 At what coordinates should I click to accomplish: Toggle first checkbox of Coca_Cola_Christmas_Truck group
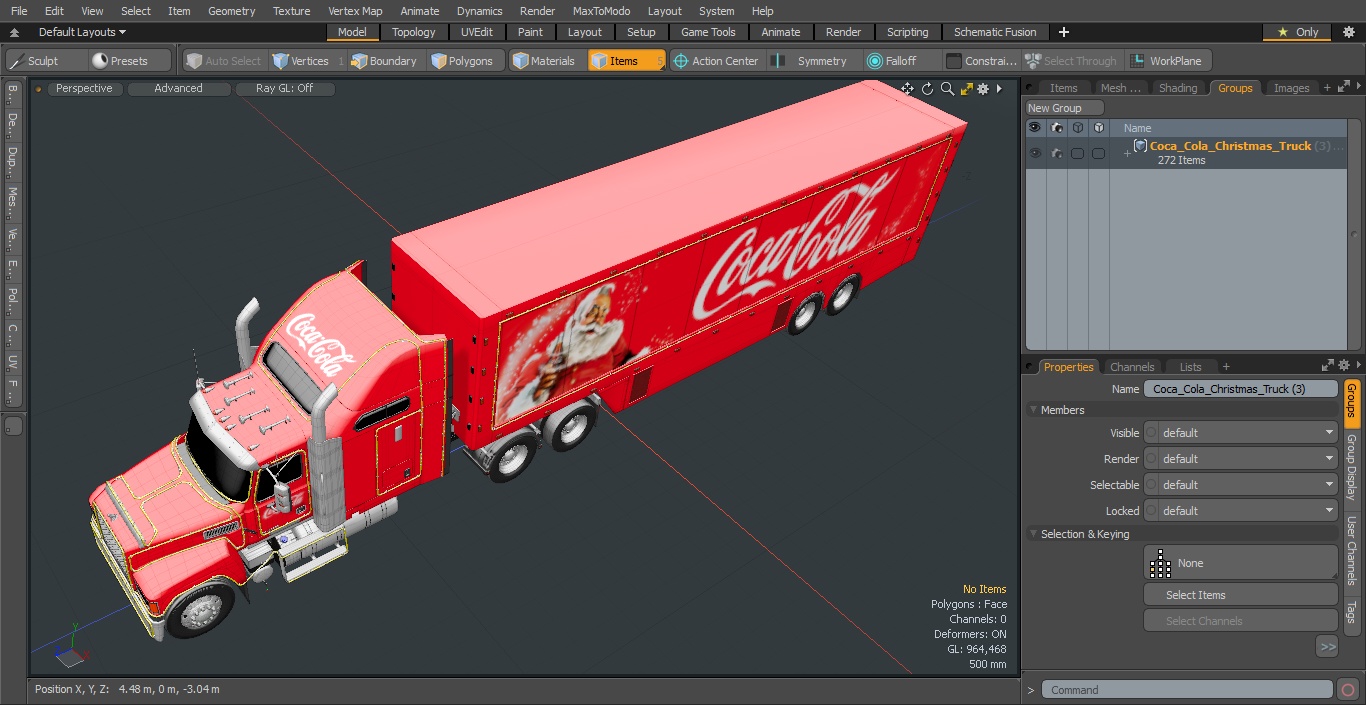[x=1077, y=153]
